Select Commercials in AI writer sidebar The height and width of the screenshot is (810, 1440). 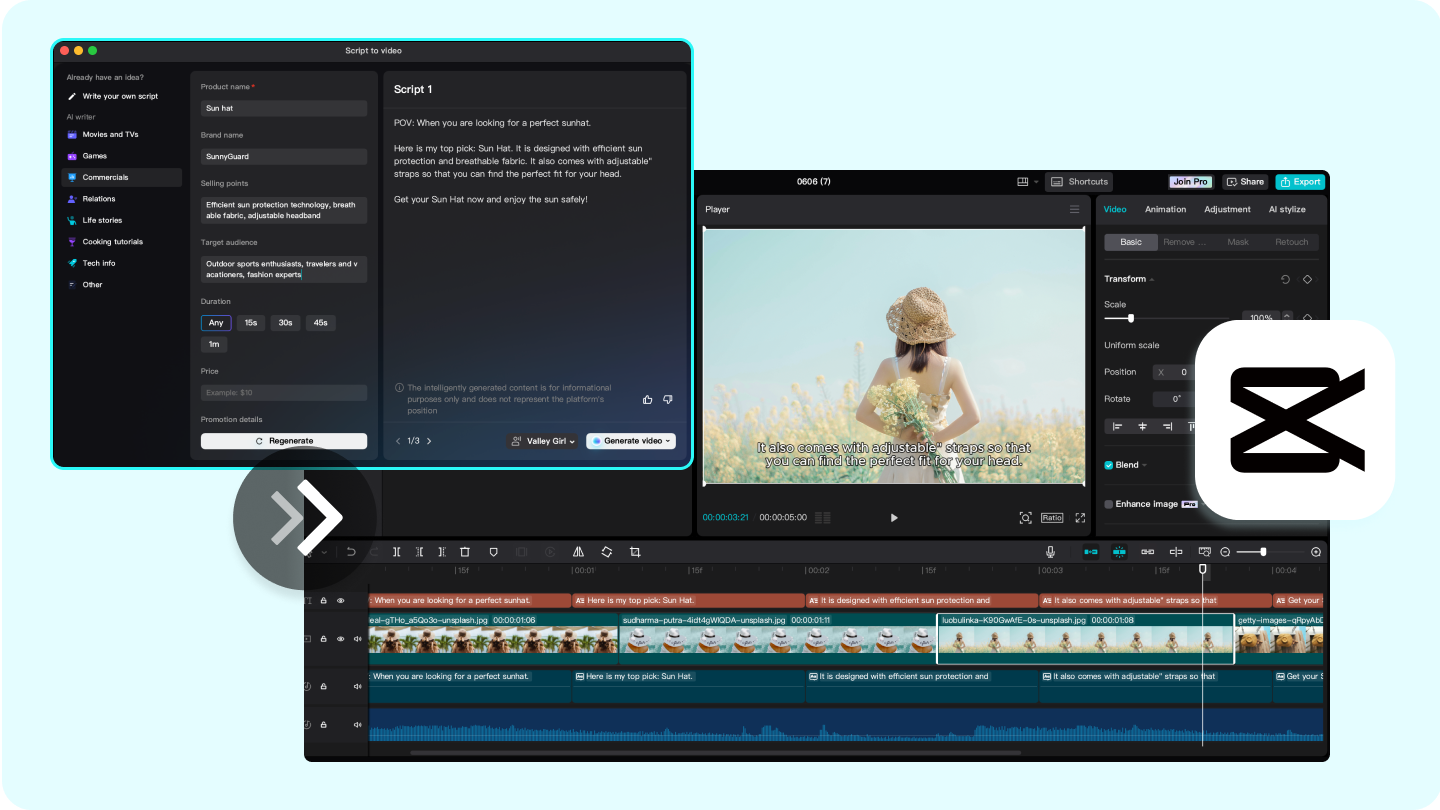pos(122,177)
